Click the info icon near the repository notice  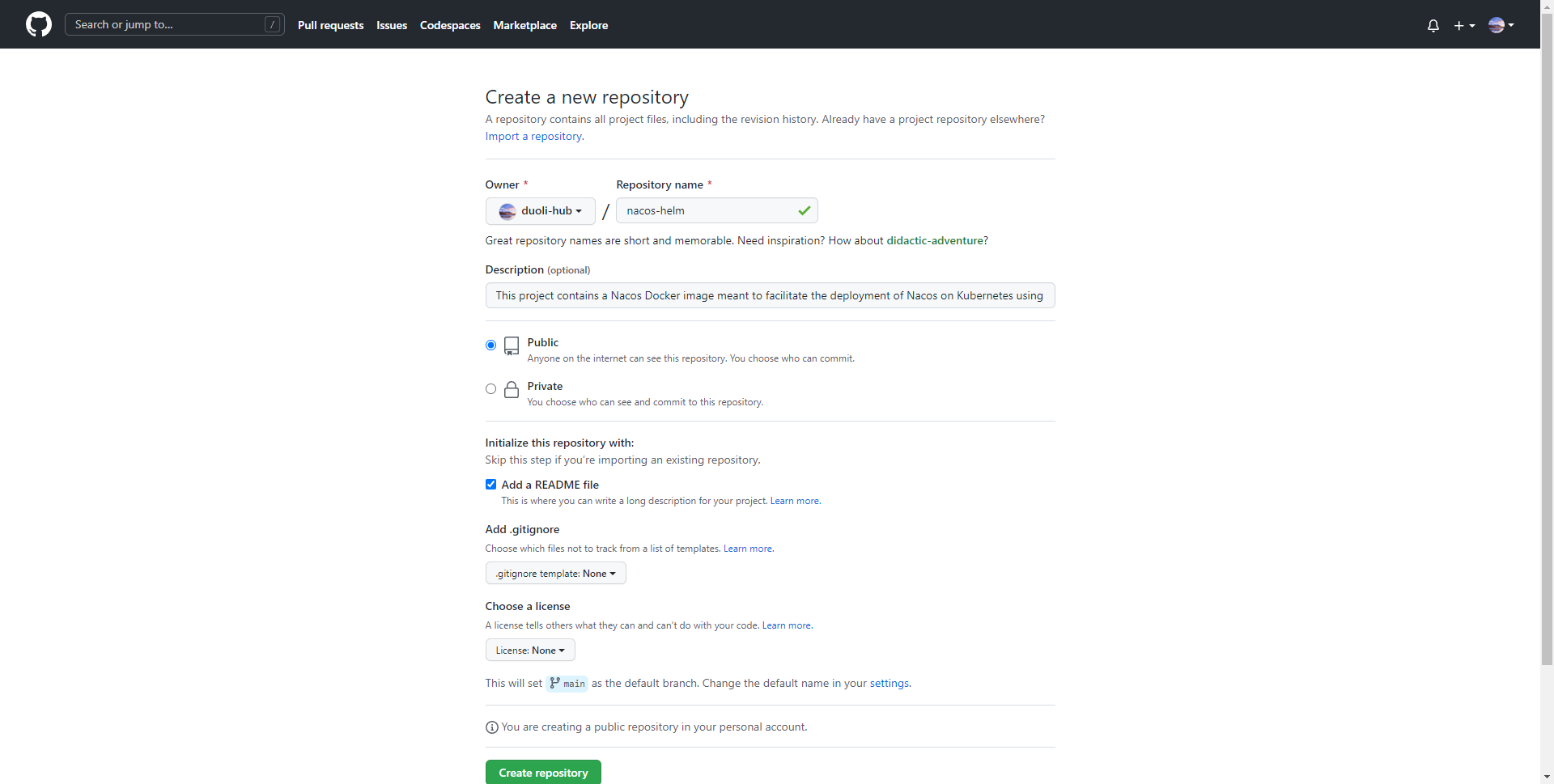(x=491, y=727)
